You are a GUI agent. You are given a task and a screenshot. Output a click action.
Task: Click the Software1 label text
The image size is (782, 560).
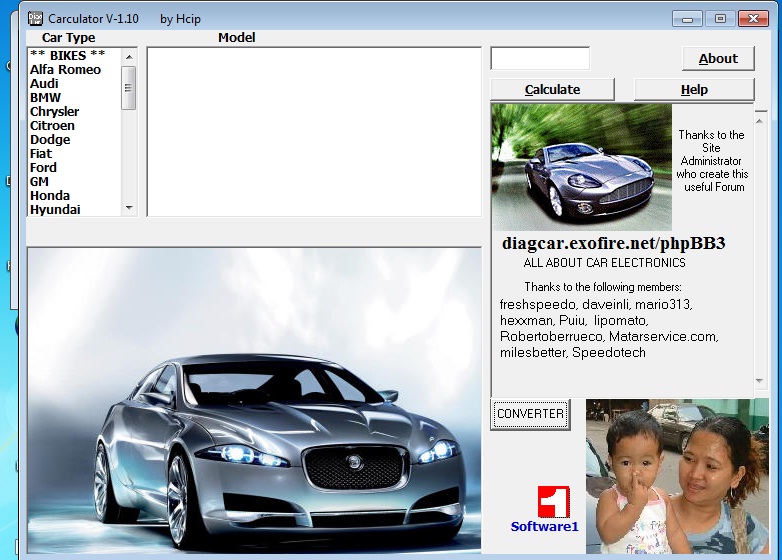tap(545, 527)
